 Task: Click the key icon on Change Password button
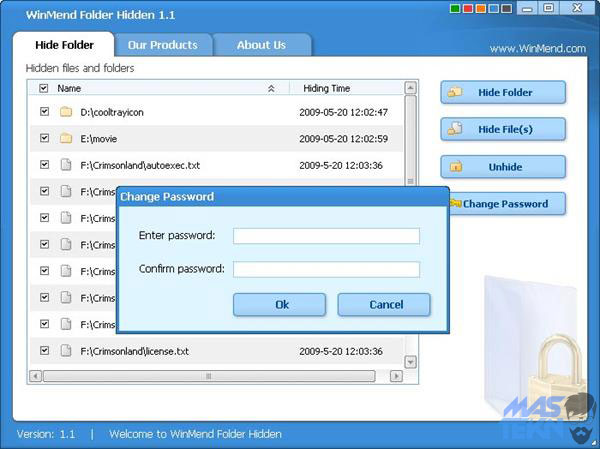click(455, 203)
